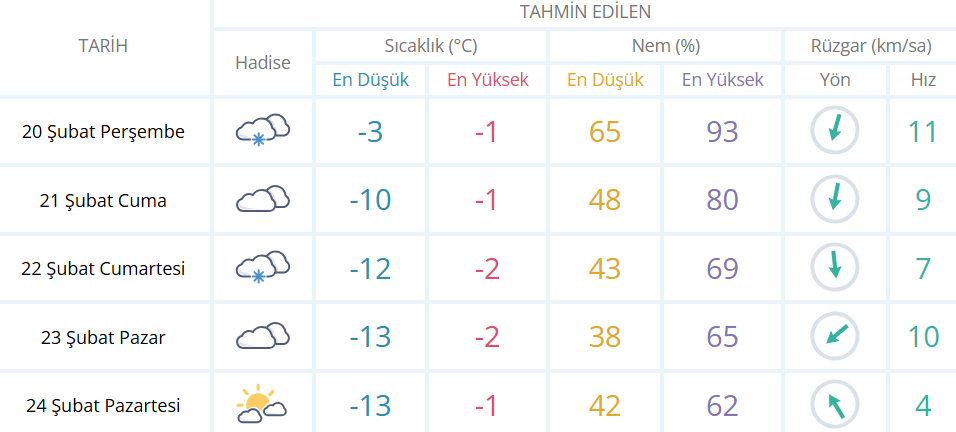Click the snowy cloud icon for 20 Şubat Perşembe
Image resolution: width=956 pixels, height=432 pixels.
pyautogui.click(x=263, y=131)
